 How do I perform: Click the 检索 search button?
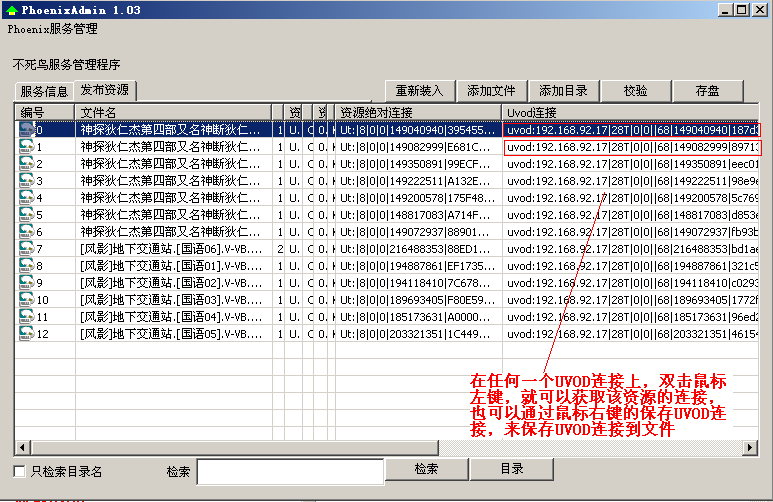[426, 468]
